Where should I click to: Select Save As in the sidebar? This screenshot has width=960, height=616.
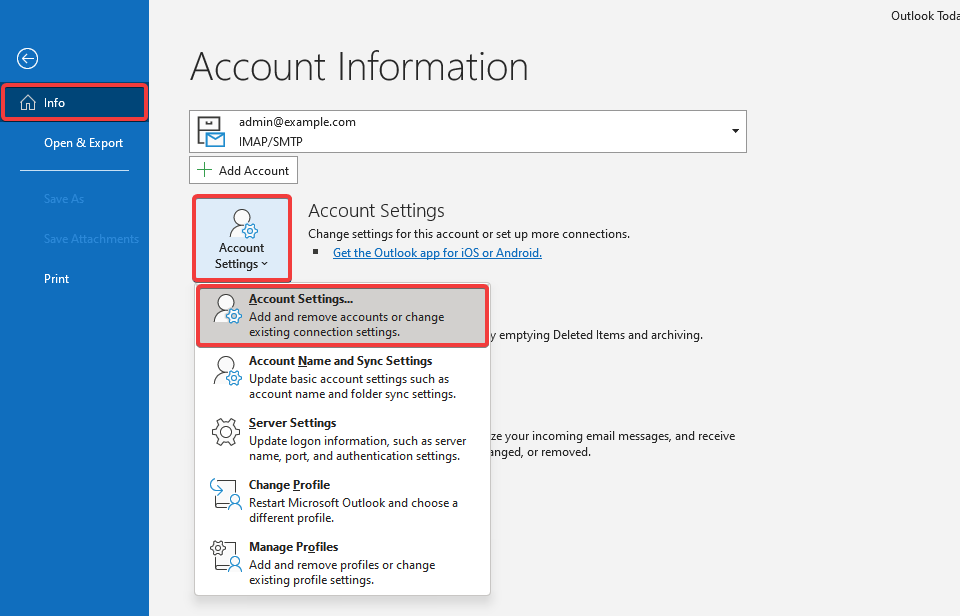click(x=63, y=199)
